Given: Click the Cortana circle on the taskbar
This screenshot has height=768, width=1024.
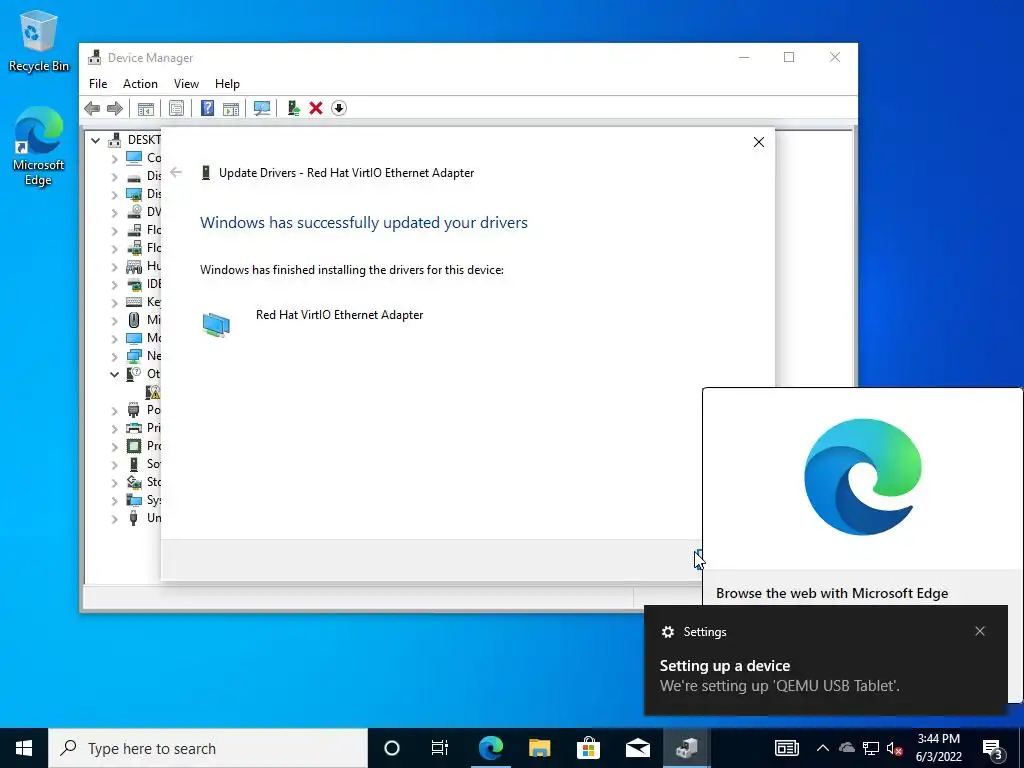Looking at the screenshot, I should [x=392, y=748].
